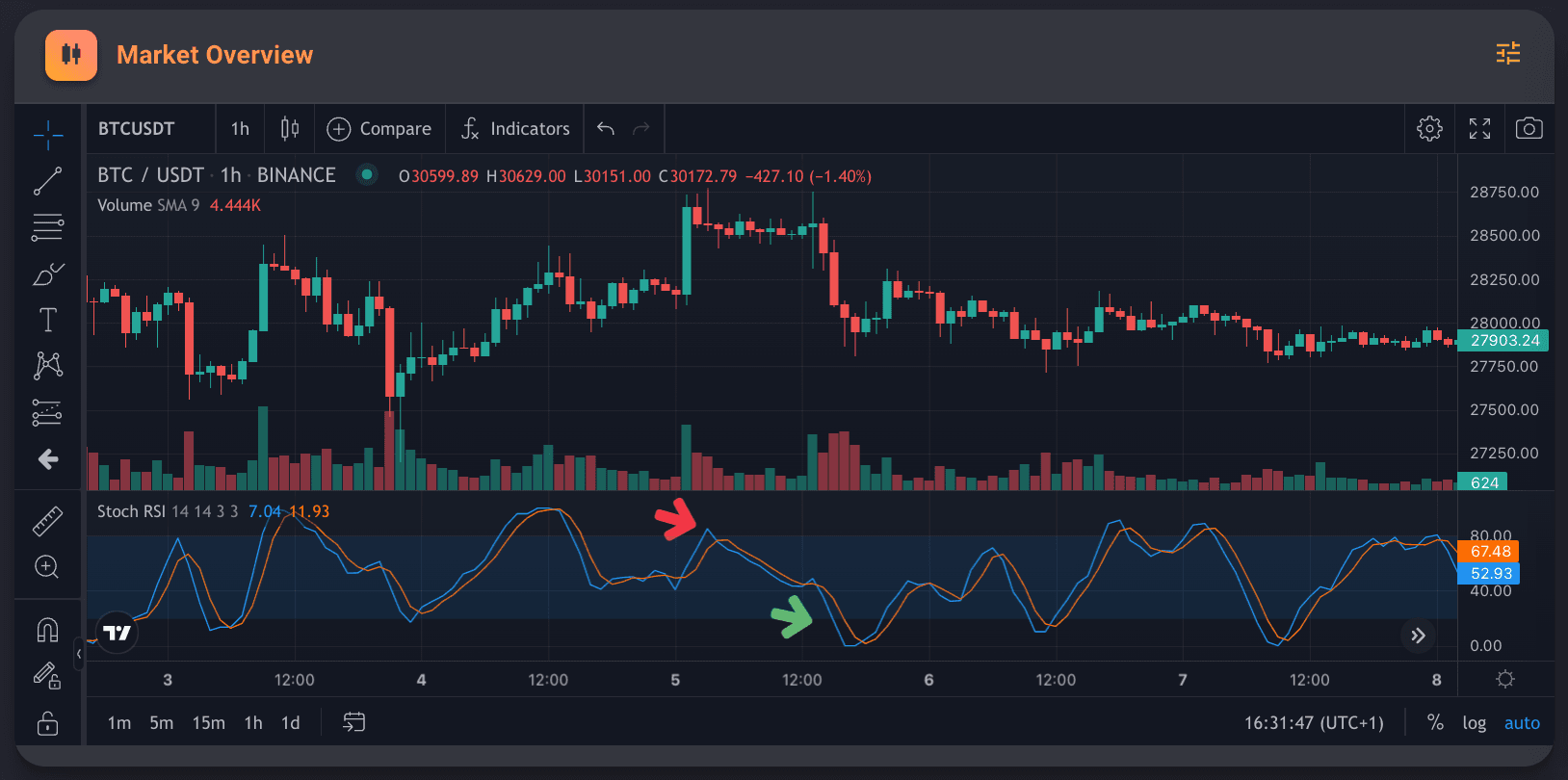
Task: Open the candlestick chart style dropdown
Action: tap(289, 129)
